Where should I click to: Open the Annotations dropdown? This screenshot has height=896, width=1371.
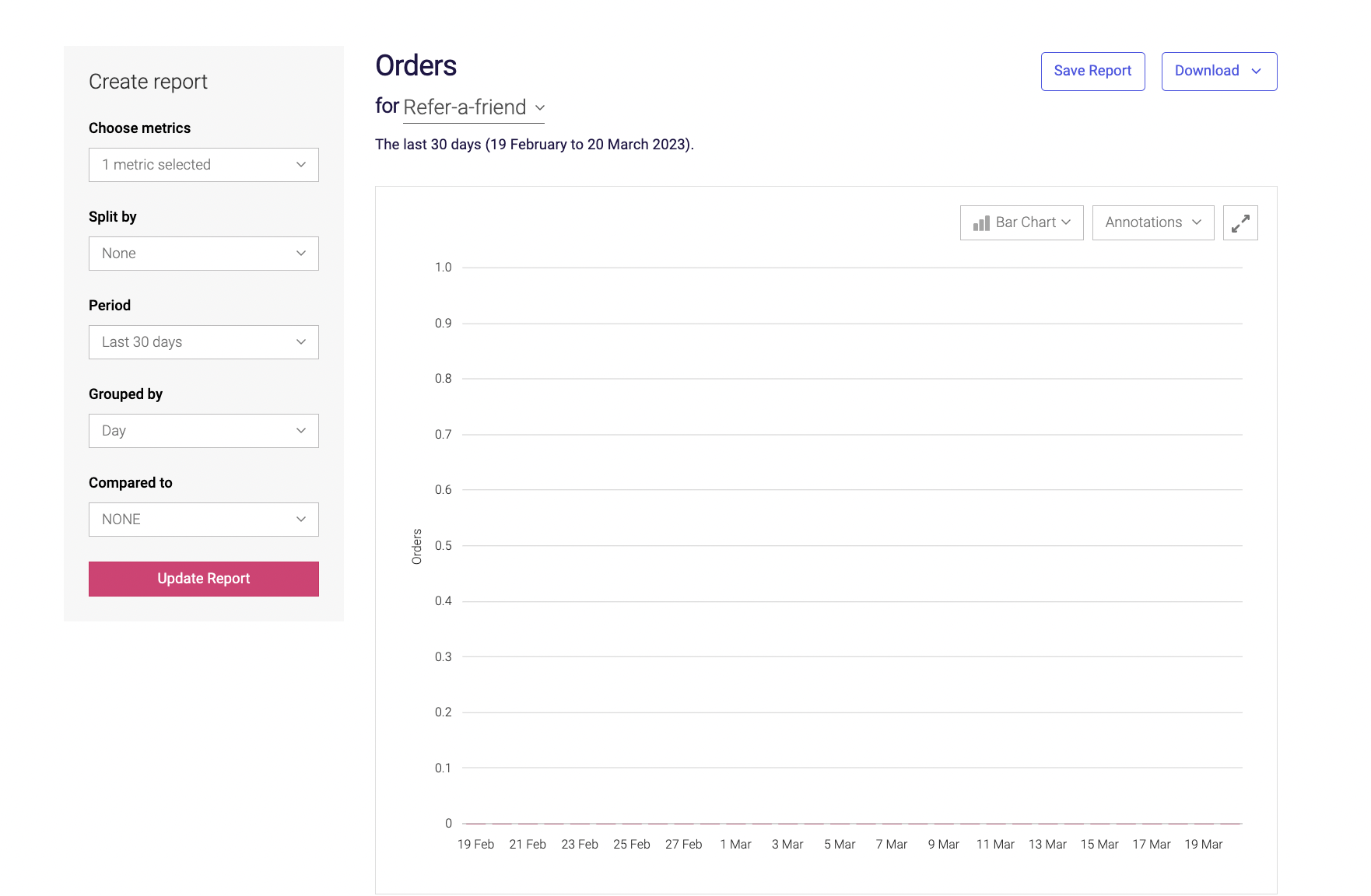click(1153, 223)
